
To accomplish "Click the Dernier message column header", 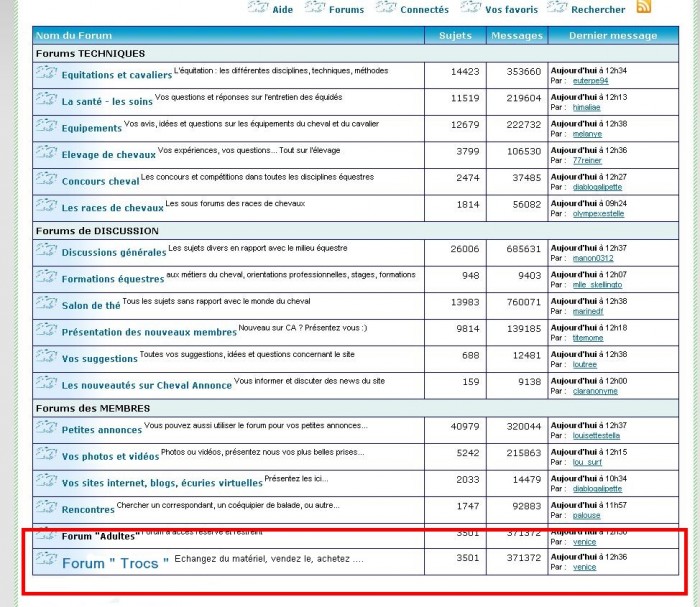I will [612, 35].
